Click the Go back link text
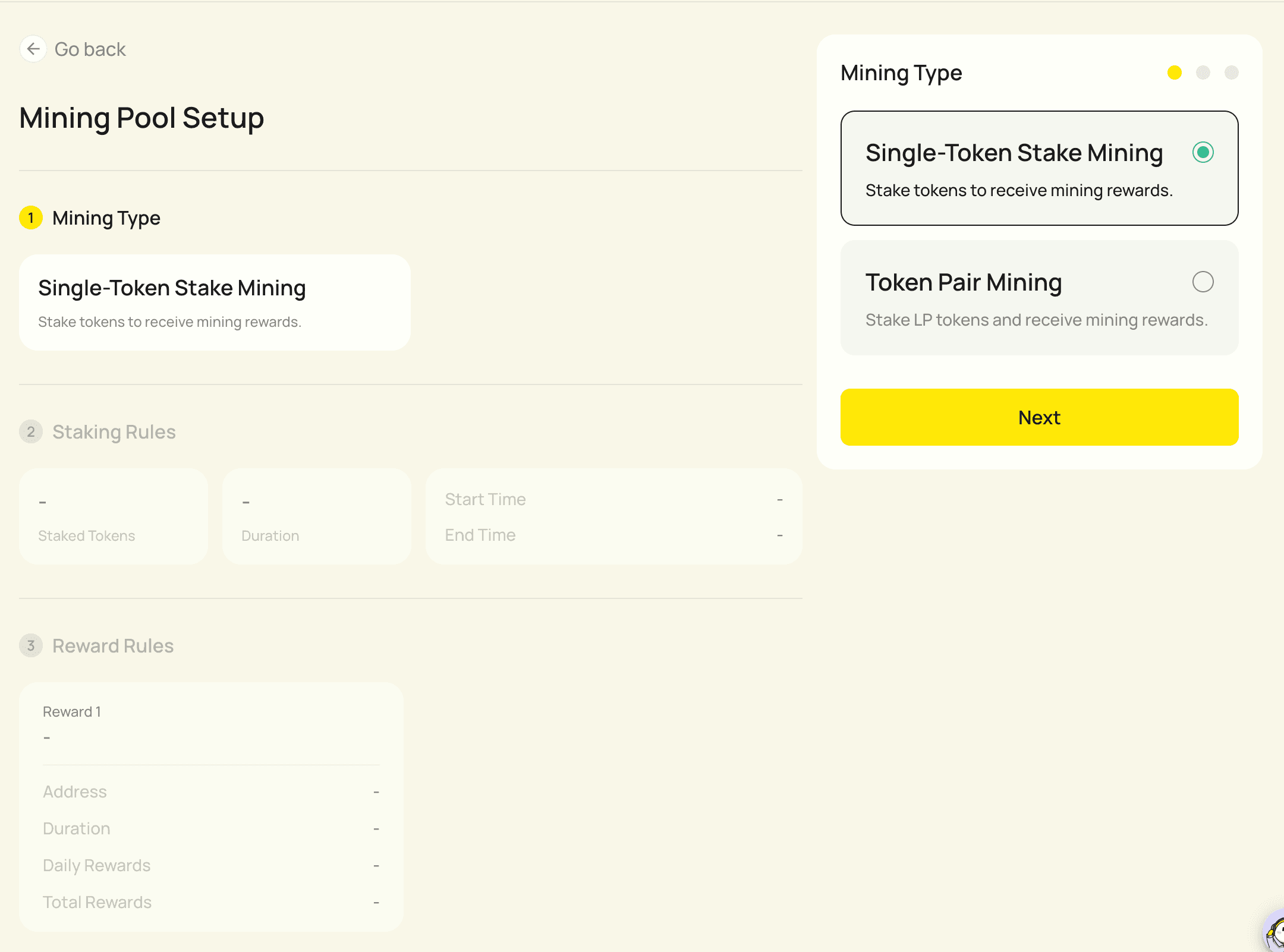The image size is (1284, 952). [x=90, y=49]
